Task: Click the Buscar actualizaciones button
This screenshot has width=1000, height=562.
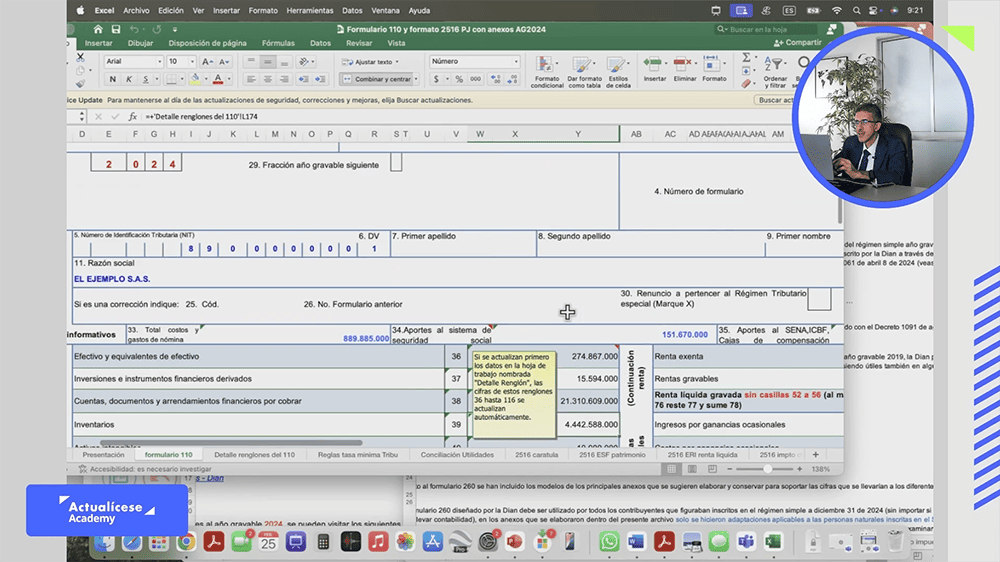Action: 774,100
